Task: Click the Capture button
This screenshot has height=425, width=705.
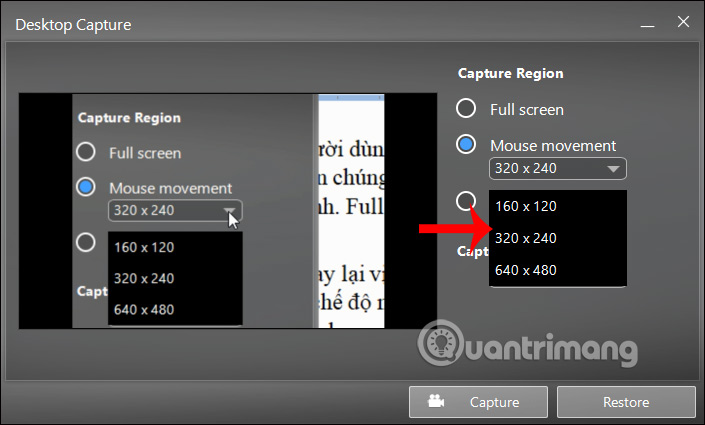Action: click(478, 402)
